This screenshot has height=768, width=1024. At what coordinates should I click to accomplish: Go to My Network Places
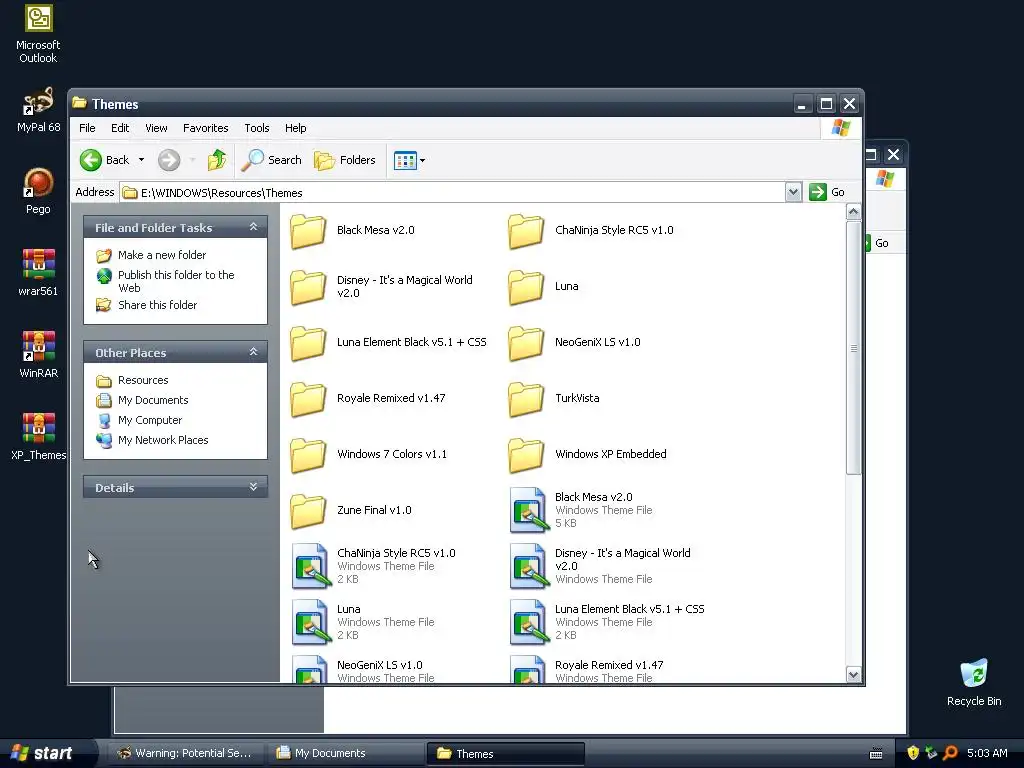coord(152,440)
